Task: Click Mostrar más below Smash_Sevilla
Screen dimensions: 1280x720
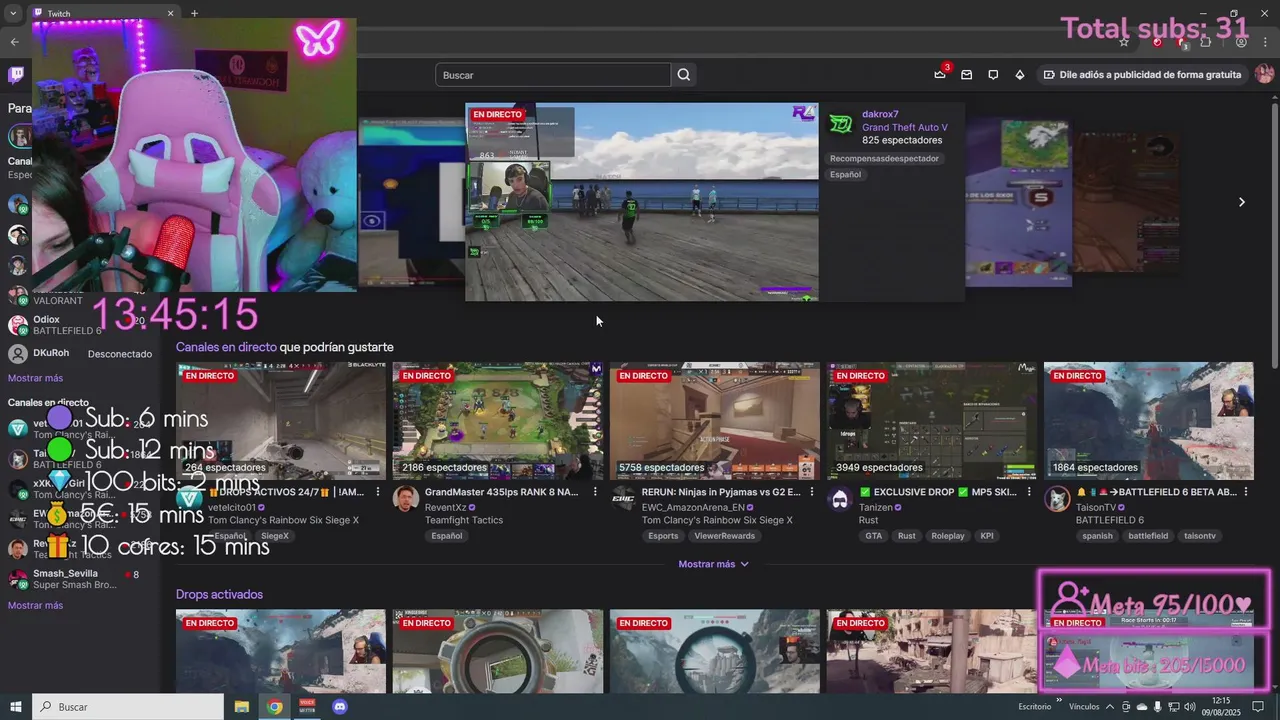Action: 35,605
